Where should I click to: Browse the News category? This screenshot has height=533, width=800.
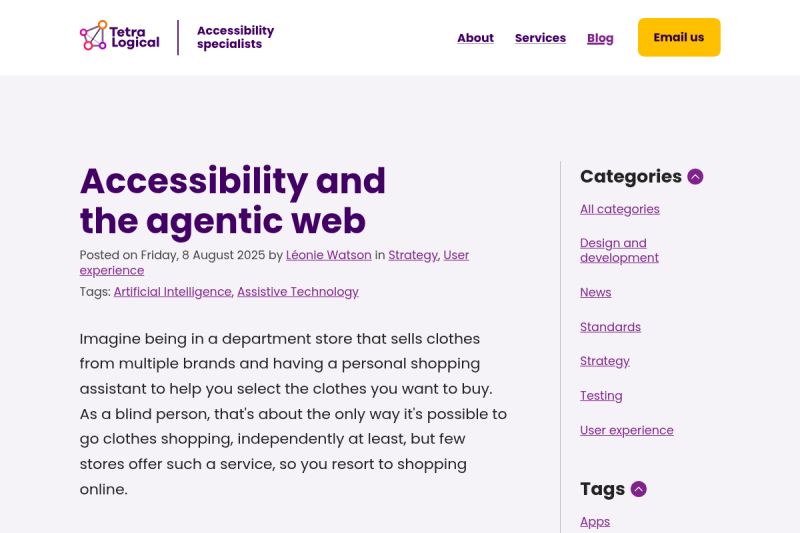point(595,292)
